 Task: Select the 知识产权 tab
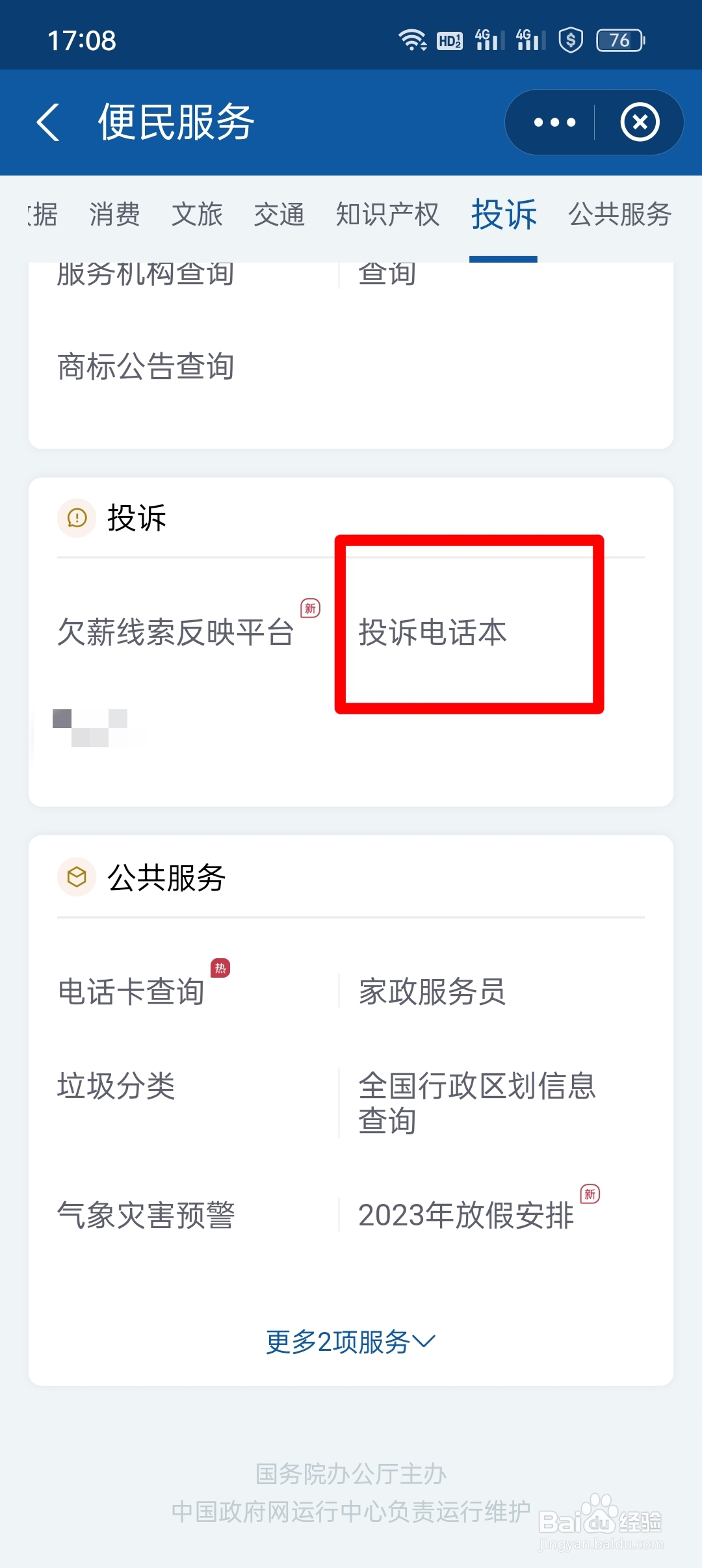387,215
